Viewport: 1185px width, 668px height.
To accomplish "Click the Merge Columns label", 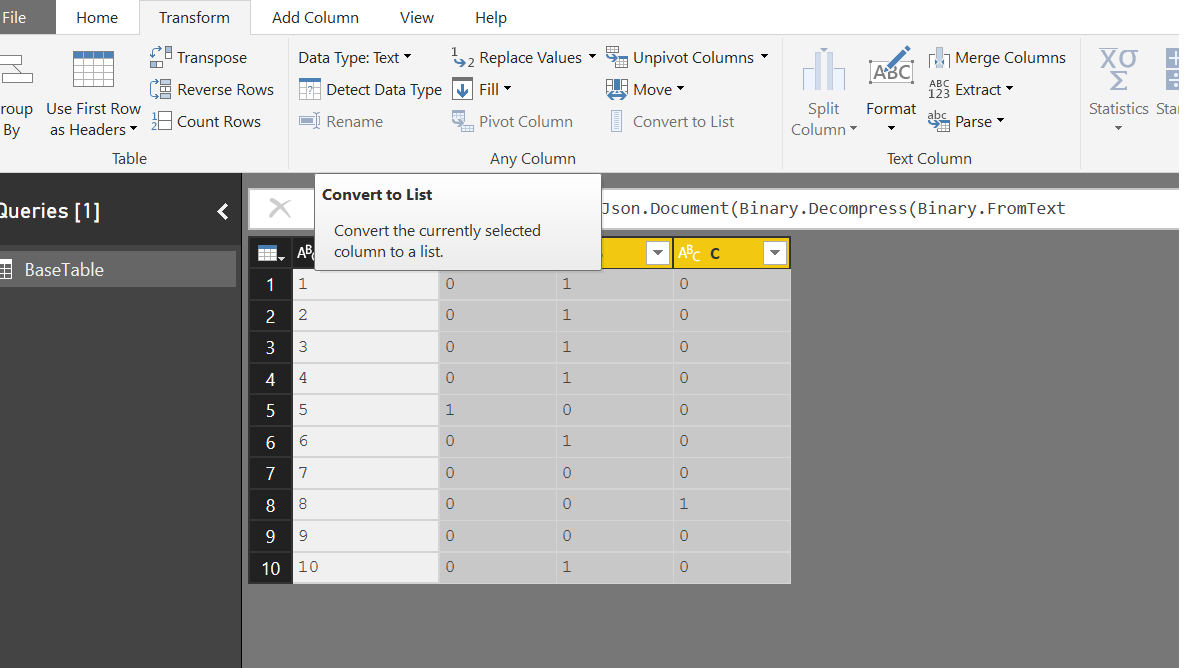I will coord(1010,57).
